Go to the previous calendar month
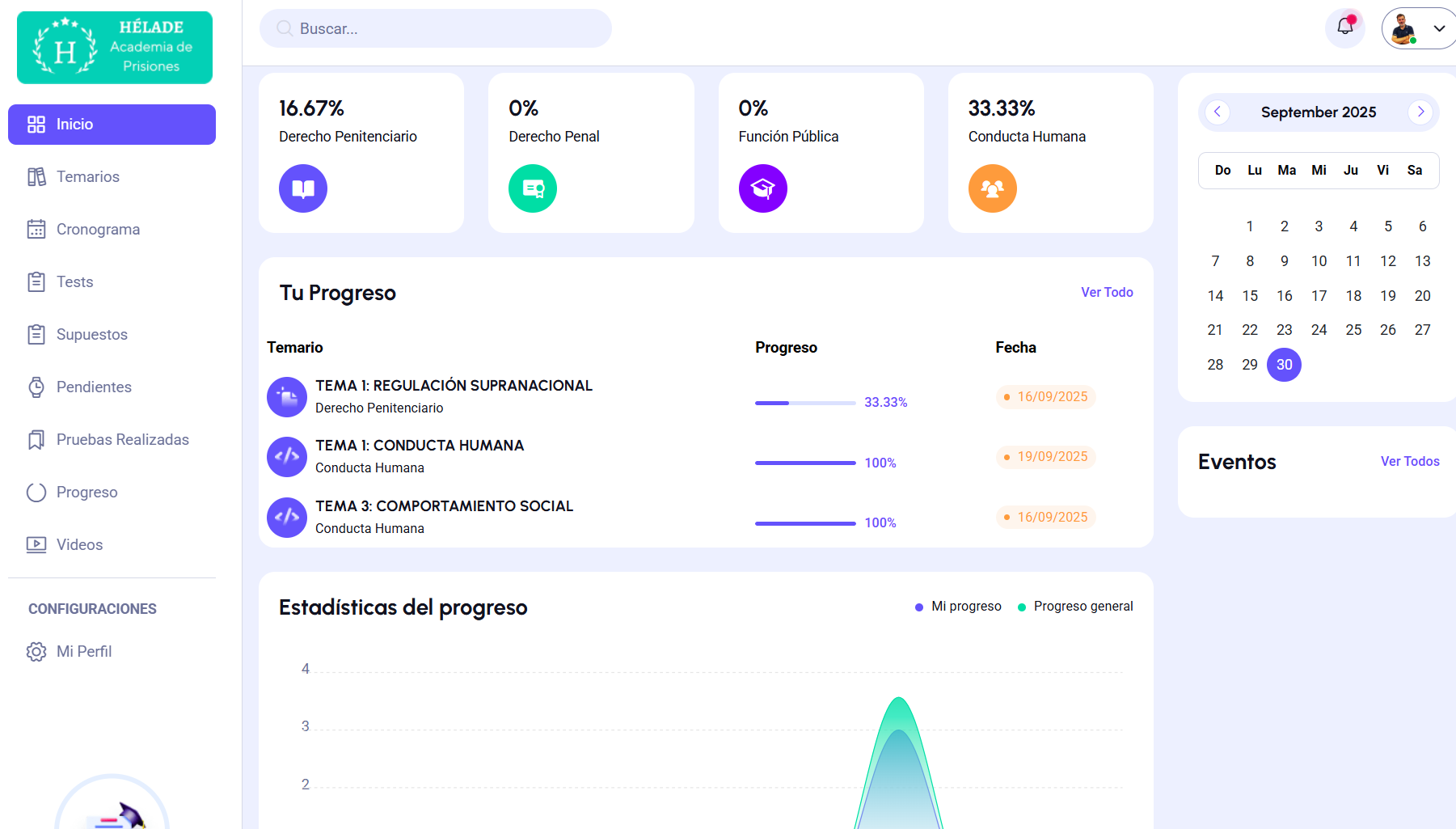This screenshot has width=1456, height=829. (x=1218, y=112)
